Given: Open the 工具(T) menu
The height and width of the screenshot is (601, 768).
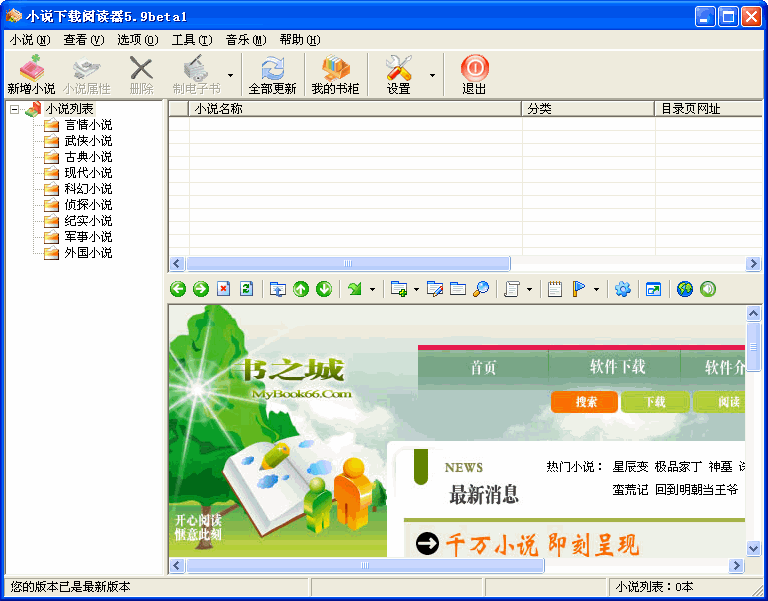Looking at the screenshot, I should tap(191, 40).
